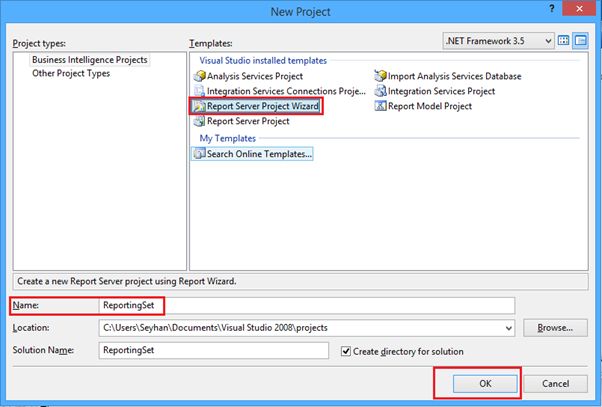Click the Search Online Templates icon
Screen dimensions: 602x407
pos(198,153)
